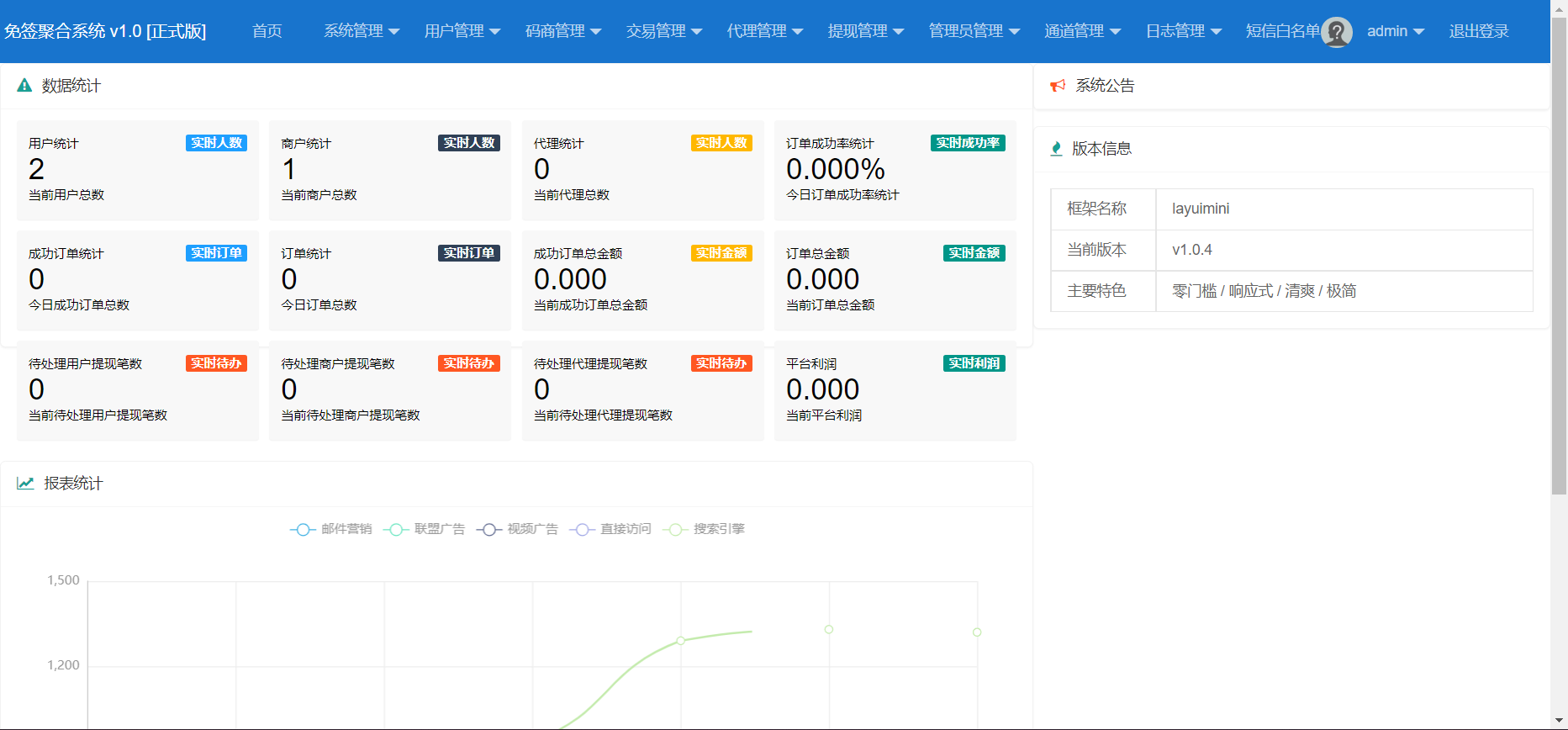The height and width of the screenshot is (730, 1568).
Task: Click the 免签聚合系统 v1.0 logo title
Action: [105, 31]
